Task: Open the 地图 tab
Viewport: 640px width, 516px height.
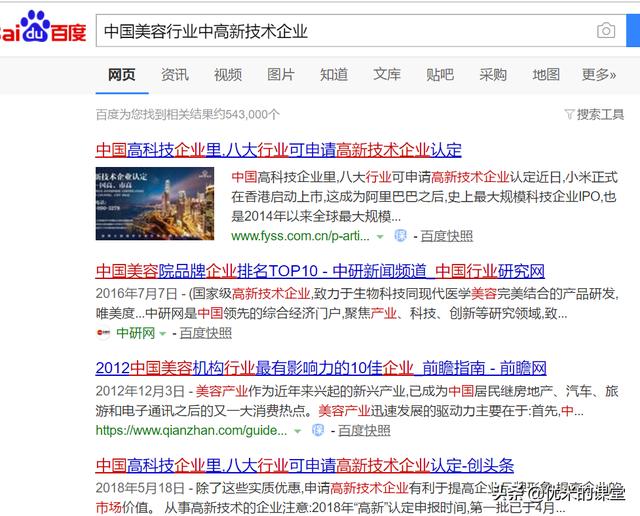Action: 546,75
